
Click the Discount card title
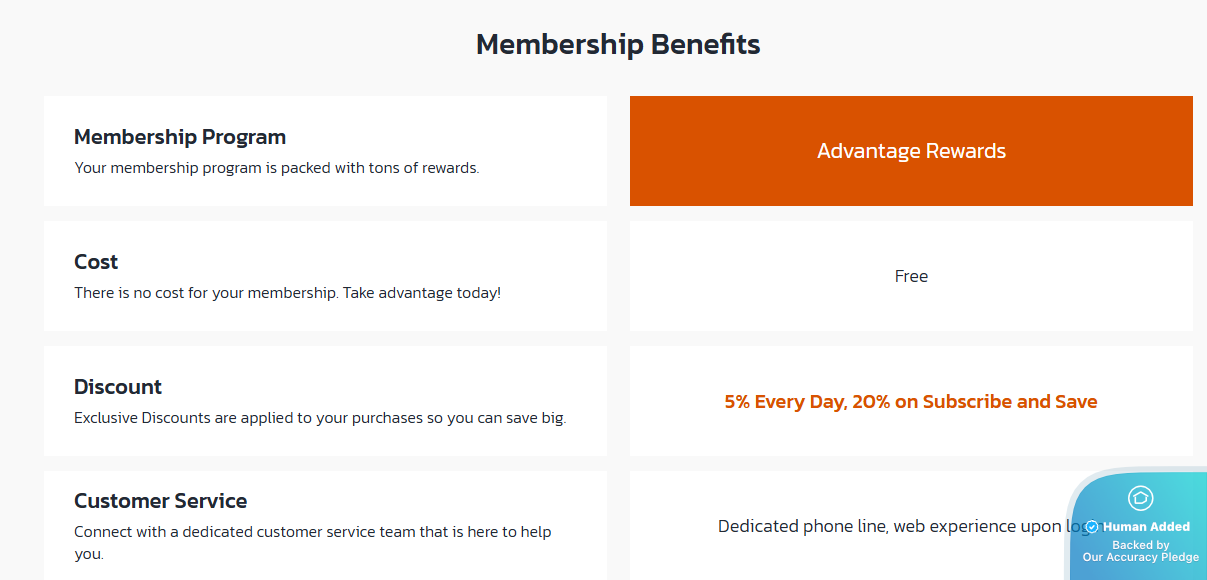(118, 387)
